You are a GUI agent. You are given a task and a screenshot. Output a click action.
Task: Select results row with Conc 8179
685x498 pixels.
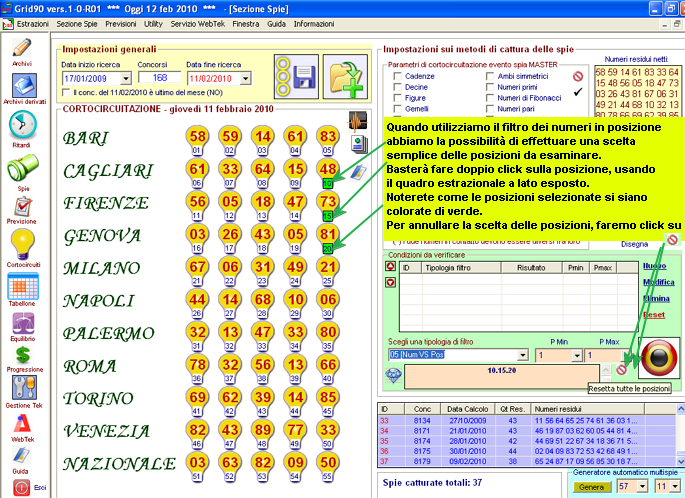point(527,461)
